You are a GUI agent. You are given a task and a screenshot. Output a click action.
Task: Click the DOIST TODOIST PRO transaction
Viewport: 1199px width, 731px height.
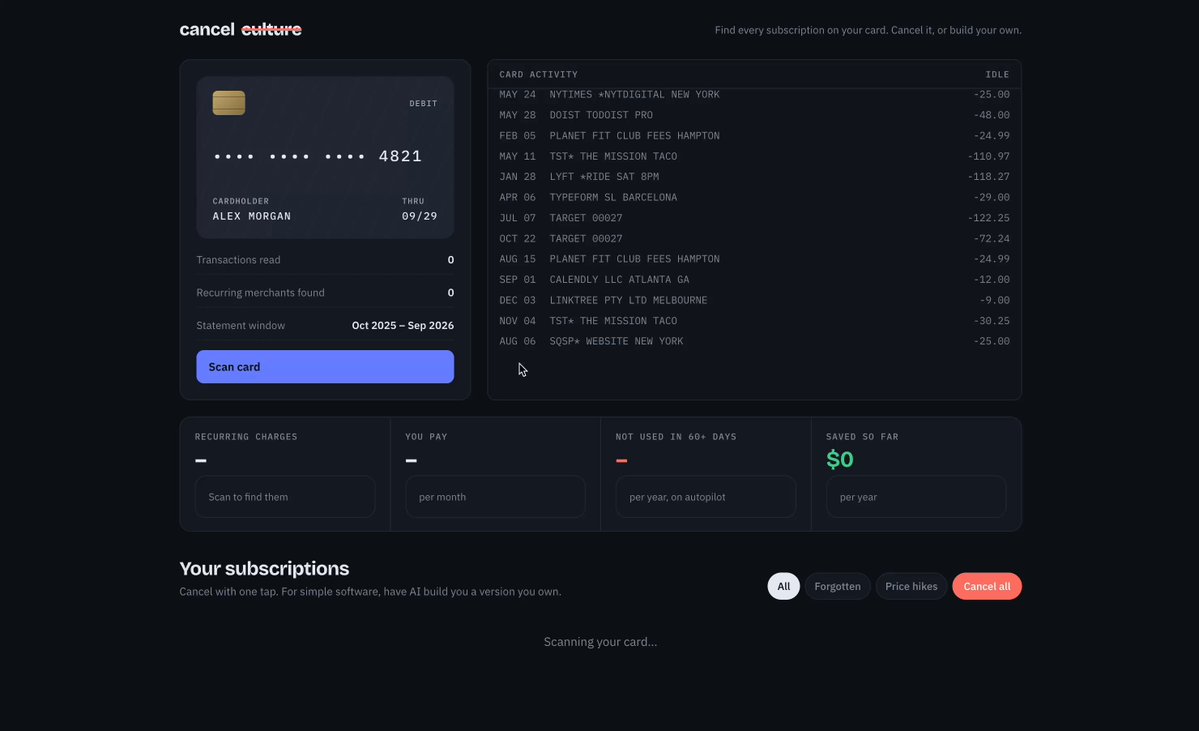pos(754,115)
